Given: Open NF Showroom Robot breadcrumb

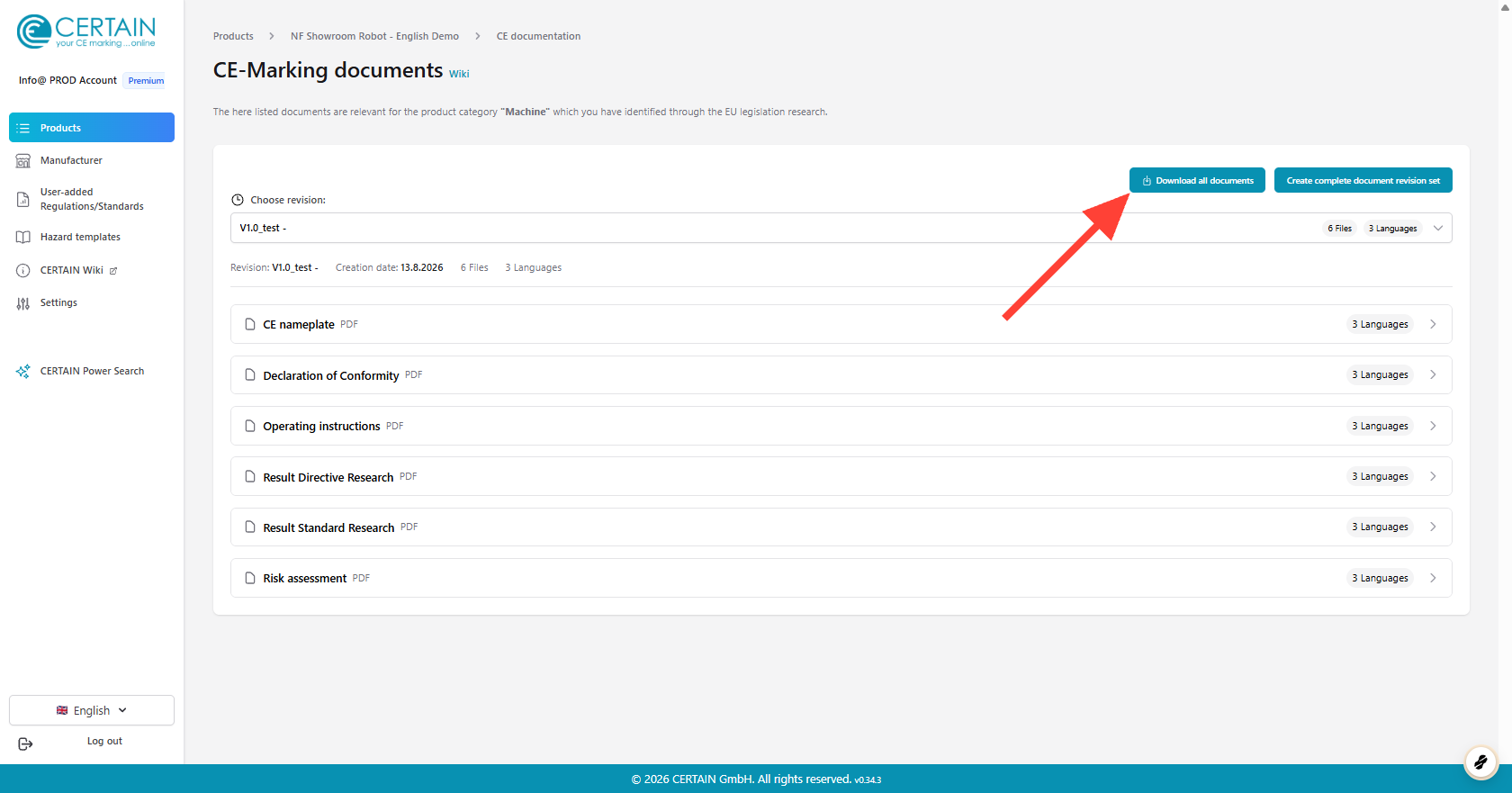Looking at the screenshot, I should pyautogui.click(x=374, y=36).
